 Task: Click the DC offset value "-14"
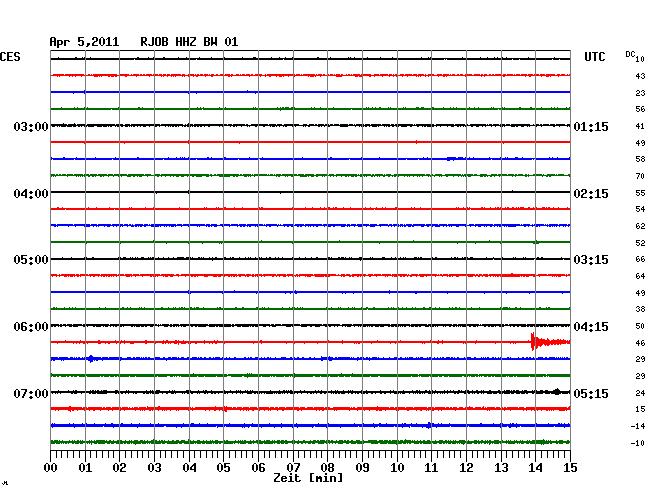tap(638, 426)
